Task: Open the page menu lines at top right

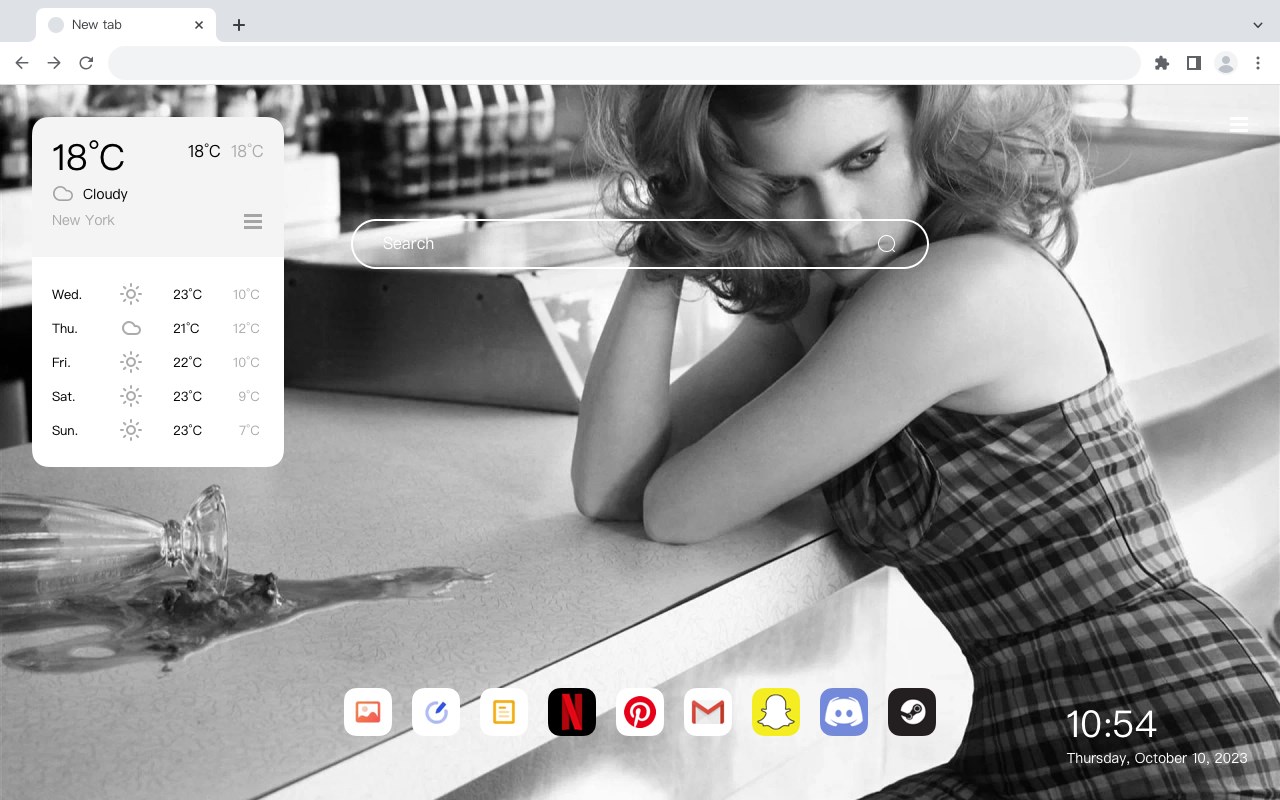Action: [x=1238, y=125]
